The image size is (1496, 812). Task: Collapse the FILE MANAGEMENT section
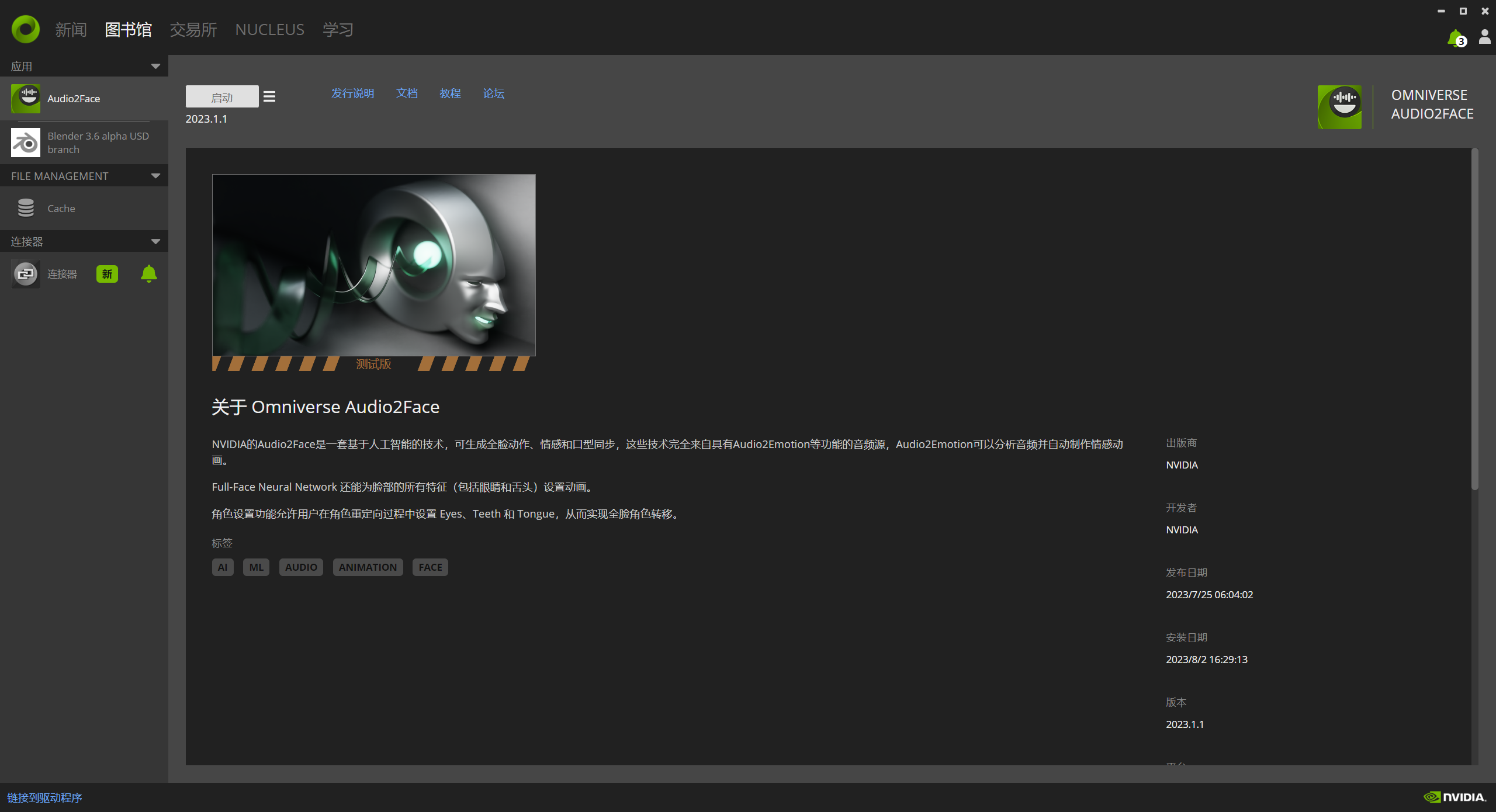[155, 176]
